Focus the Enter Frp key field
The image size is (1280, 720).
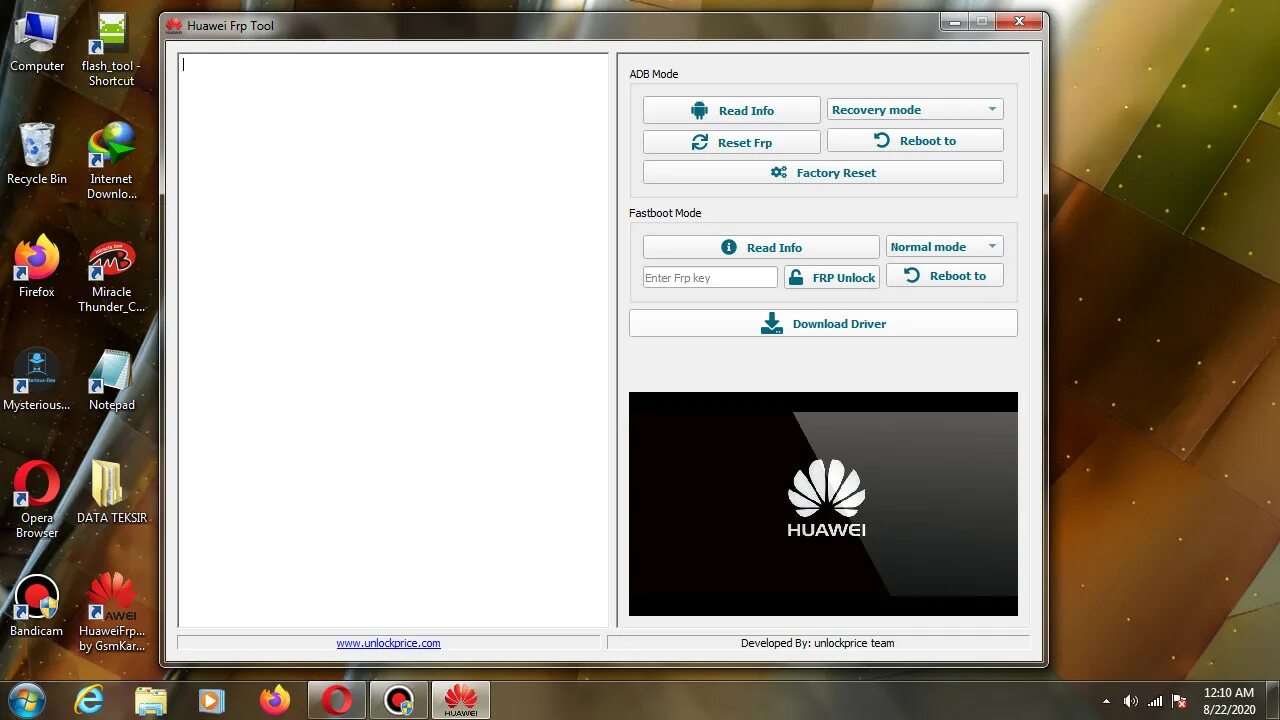click(x=710, y=277)
